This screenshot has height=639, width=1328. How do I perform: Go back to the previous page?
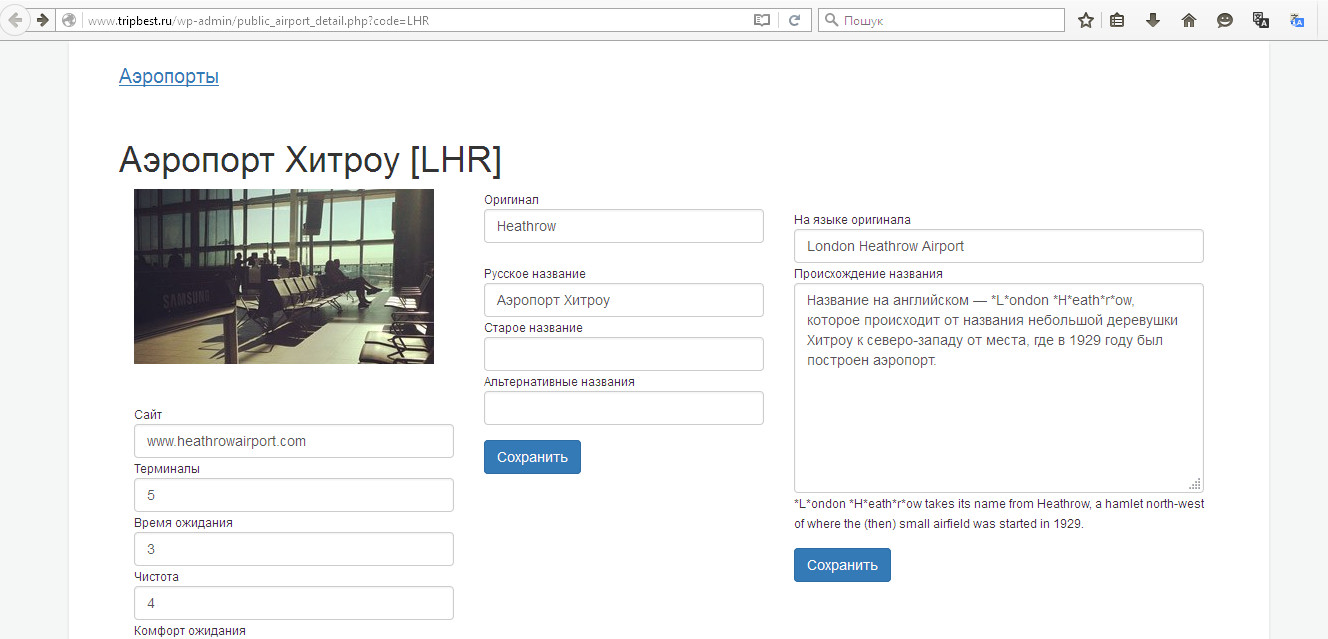(16, 20)
